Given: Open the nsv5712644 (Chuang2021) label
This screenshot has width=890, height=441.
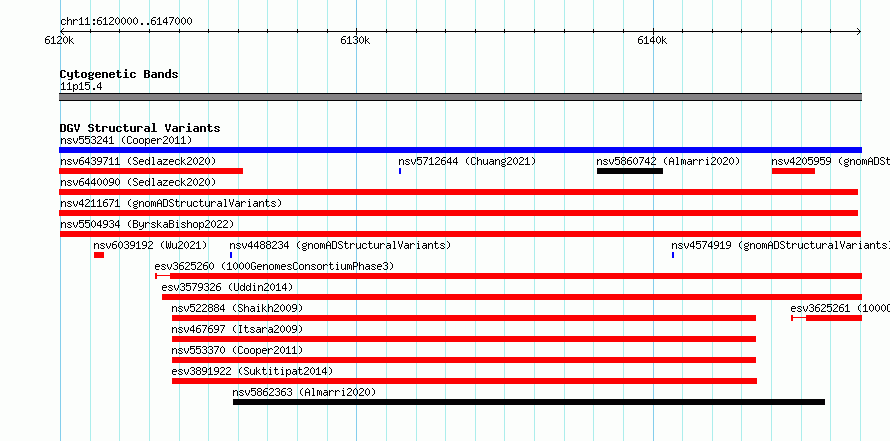Looking at the screenshot, I should click(467, 161).
